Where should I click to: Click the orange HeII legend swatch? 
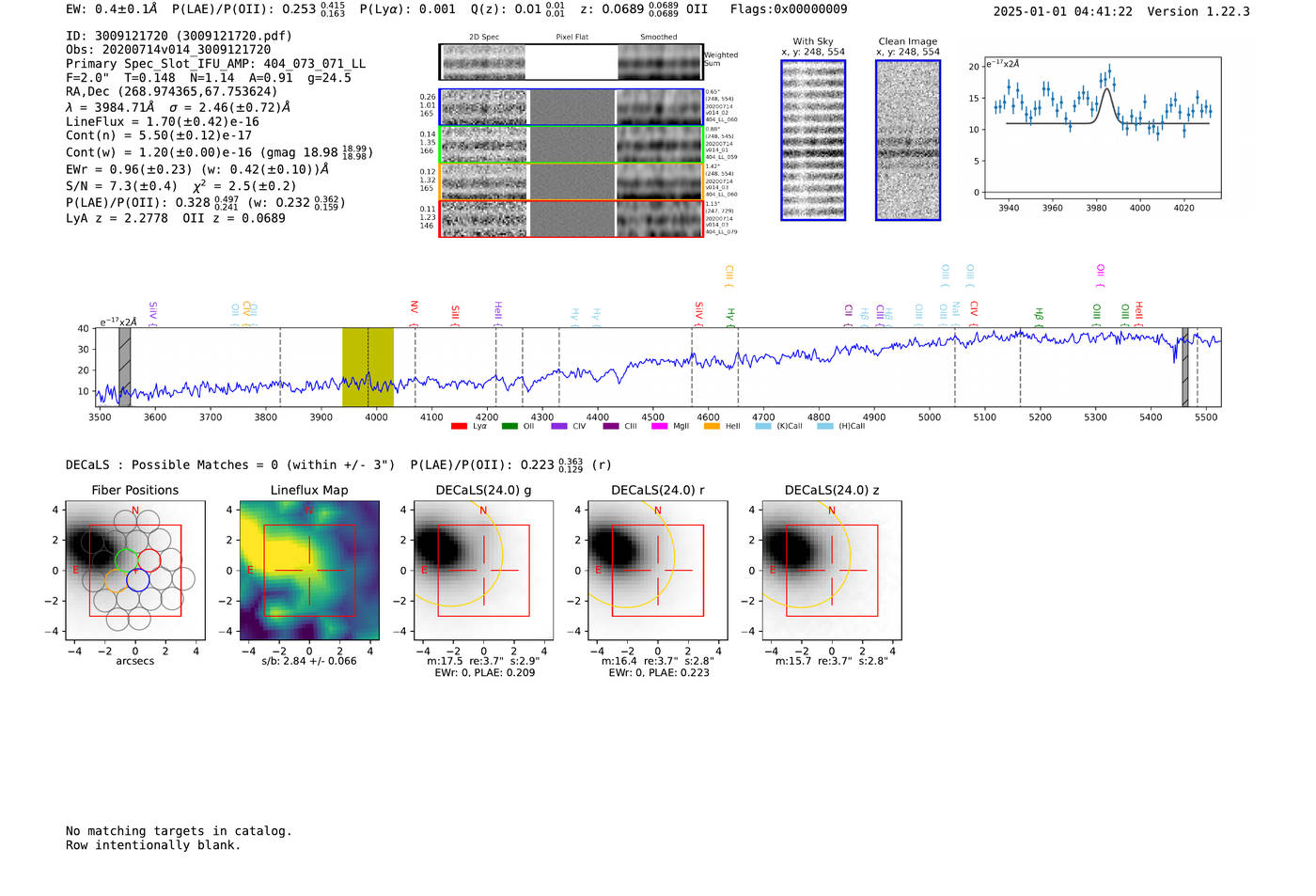pos(712,426)
